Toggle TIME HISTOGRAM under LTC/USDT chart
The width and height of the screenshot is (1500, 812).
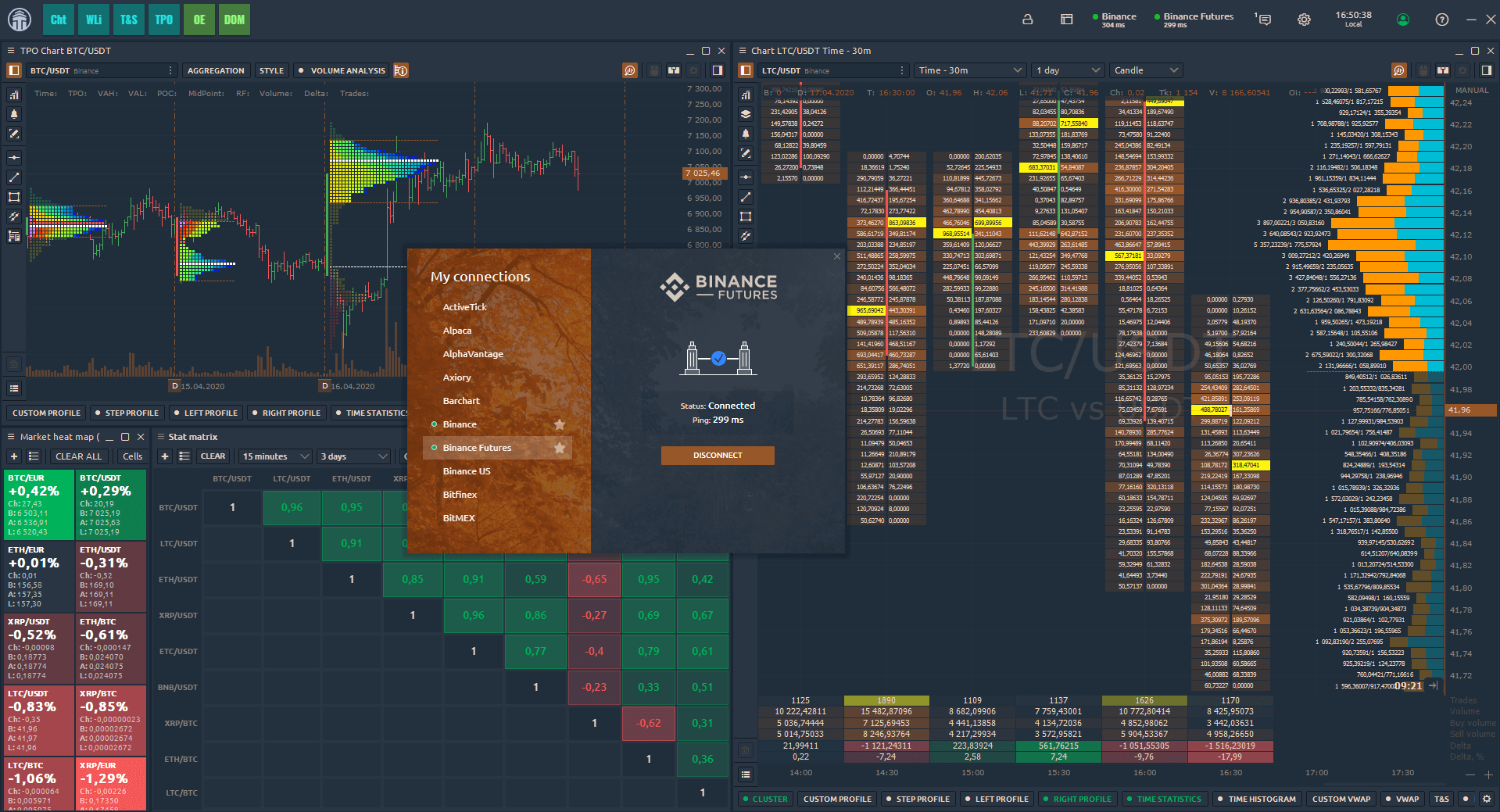click(1256, 799)
